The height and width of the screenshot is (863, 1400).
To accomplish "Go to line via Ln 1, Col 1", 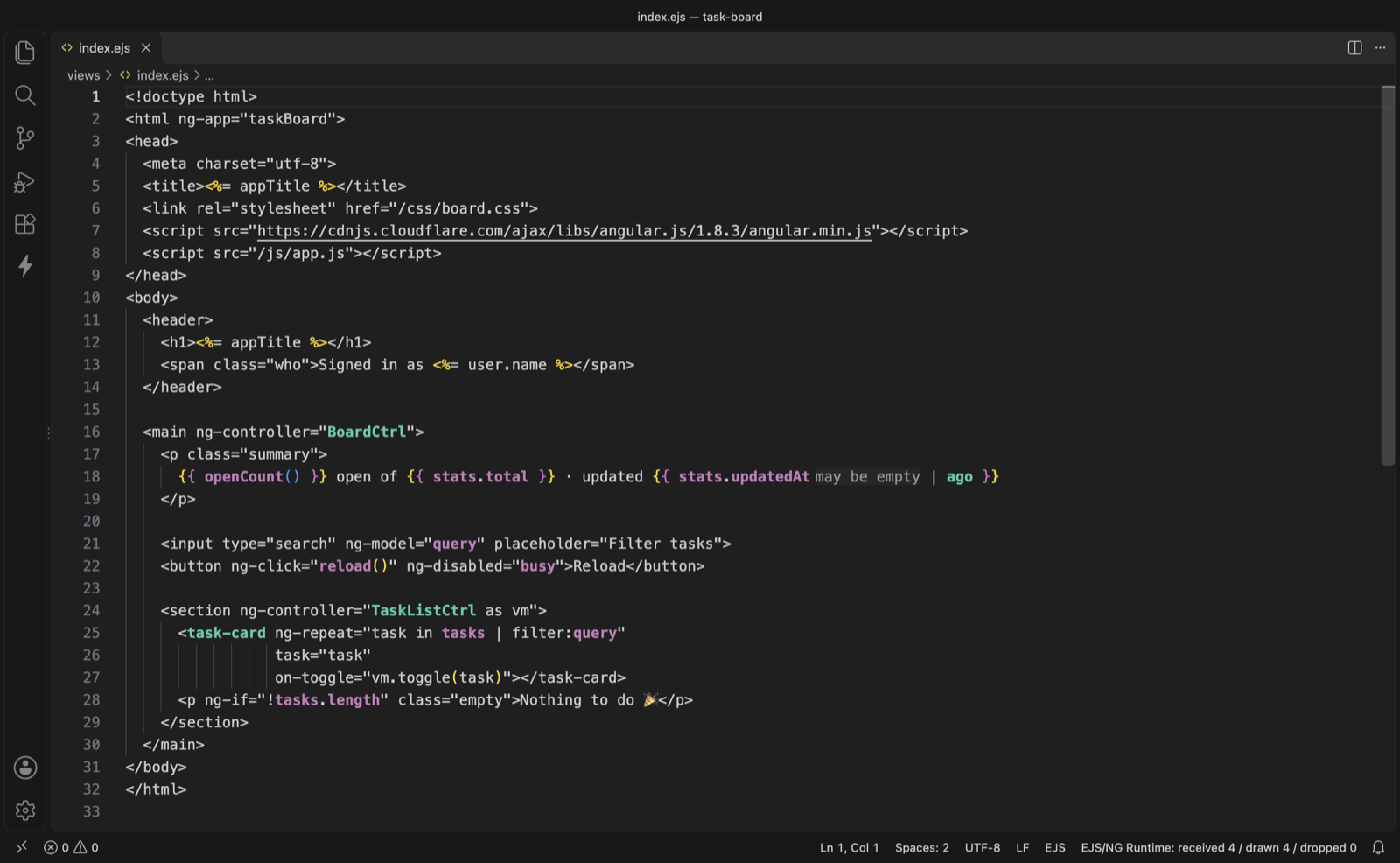I will pyautogui.click(x=849, y=847).
